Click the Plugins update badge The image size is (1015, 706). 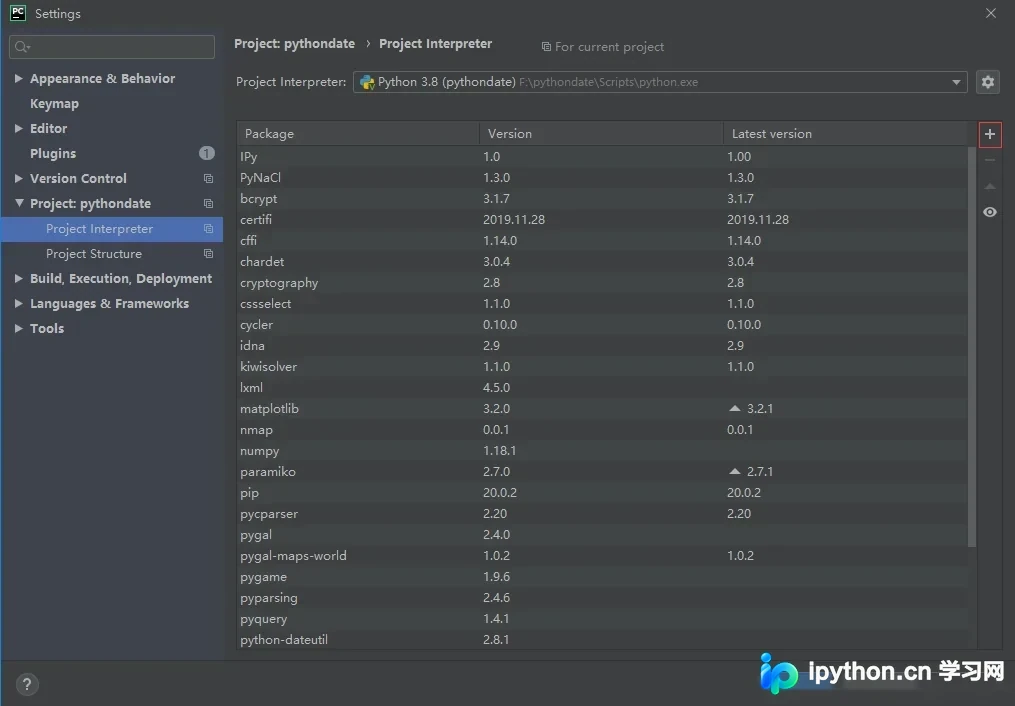[x=206, y=153]
